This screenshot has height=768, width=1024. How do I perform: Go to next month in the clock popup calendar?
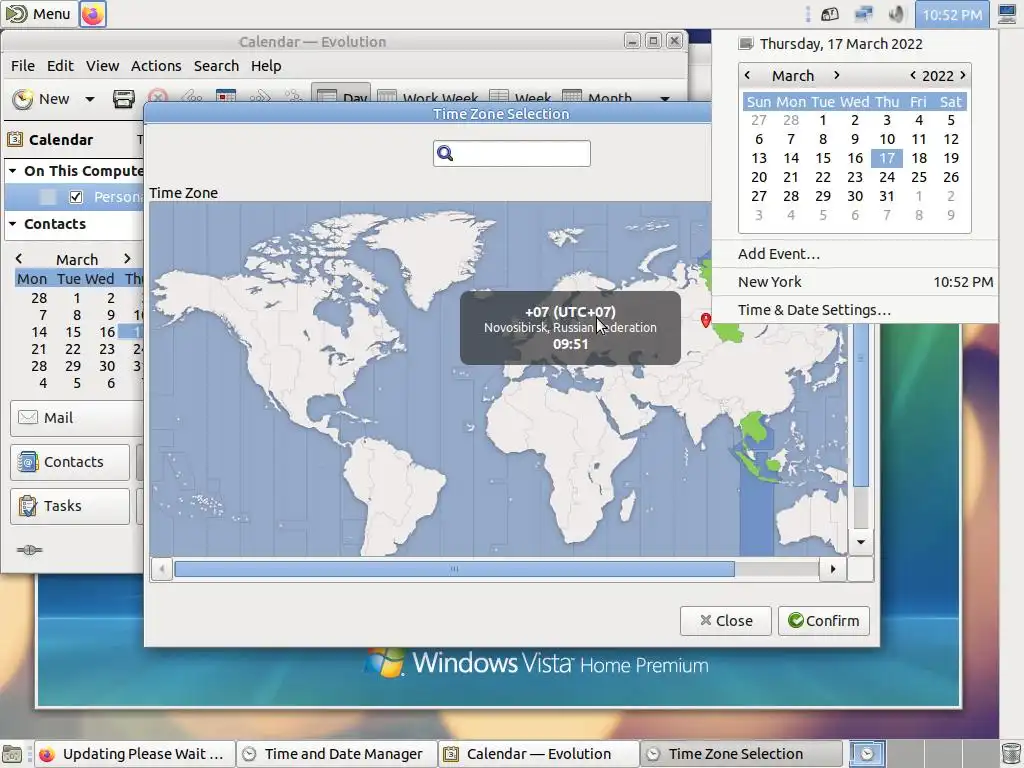(837, 75)
